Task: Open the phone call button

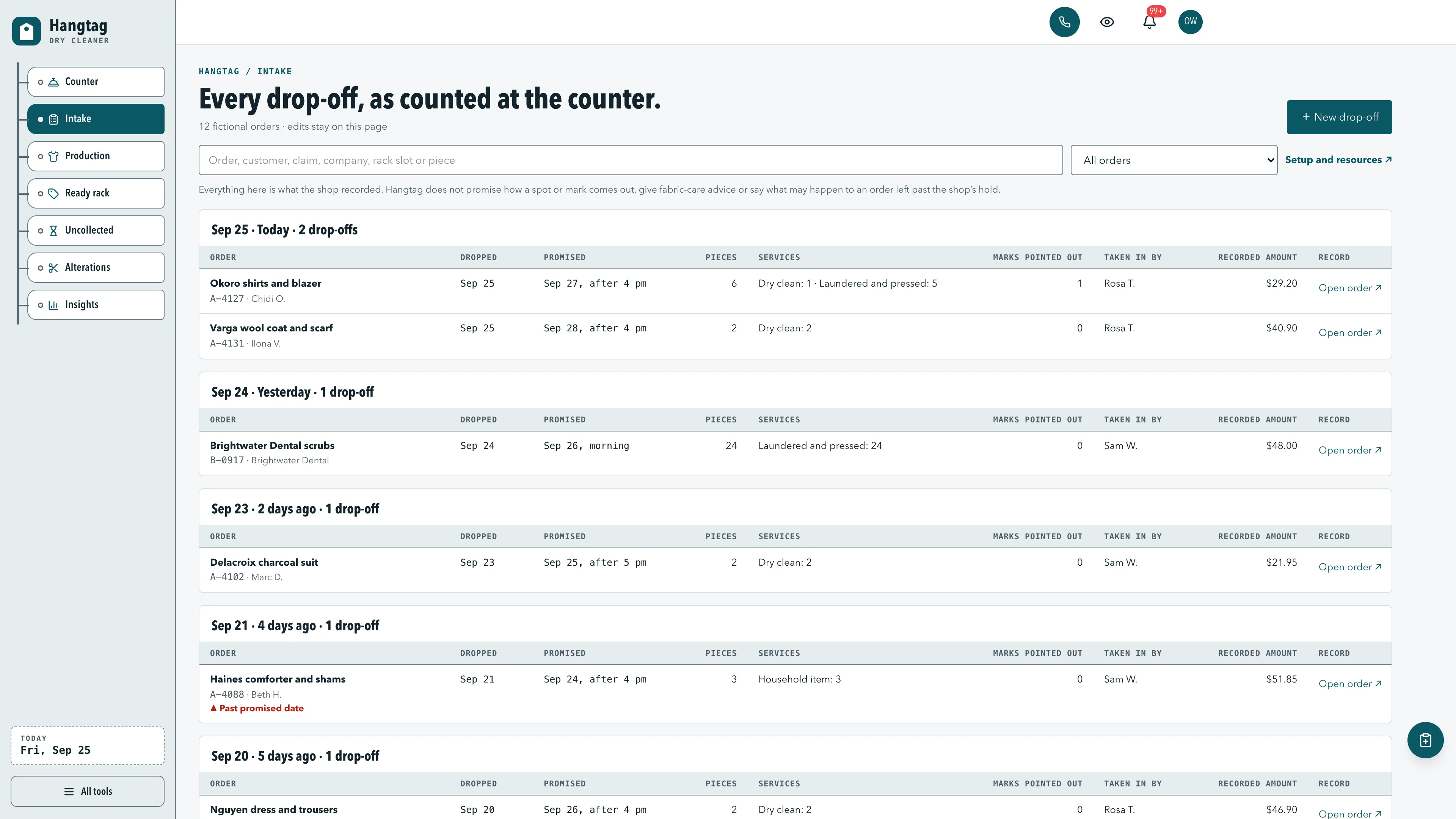Action: point(1064,22)
